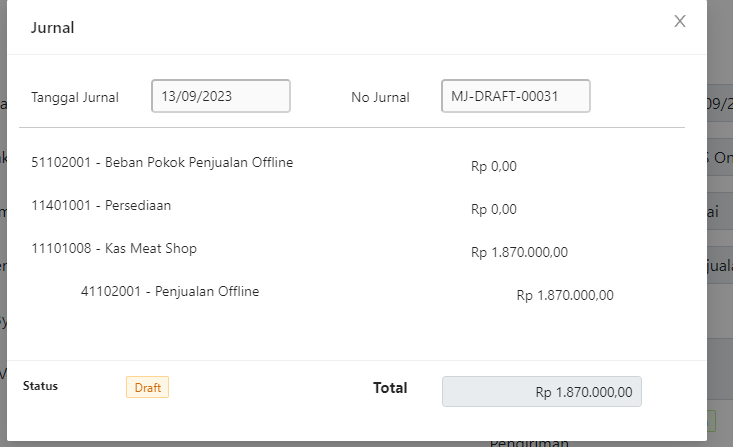Viewport: 733px width, 447px height.
Task: Select the 11401001 Persediaan account line
Action: tap(101, 205)
